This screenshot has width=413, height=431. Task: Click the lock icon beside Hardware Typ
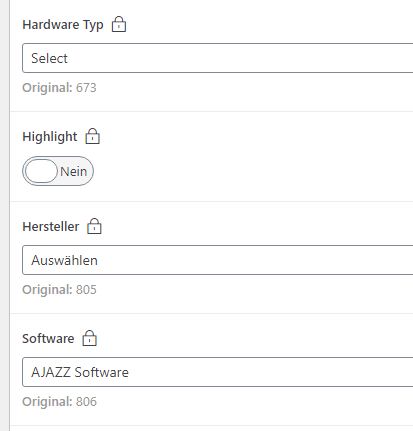tap(119, 24)
